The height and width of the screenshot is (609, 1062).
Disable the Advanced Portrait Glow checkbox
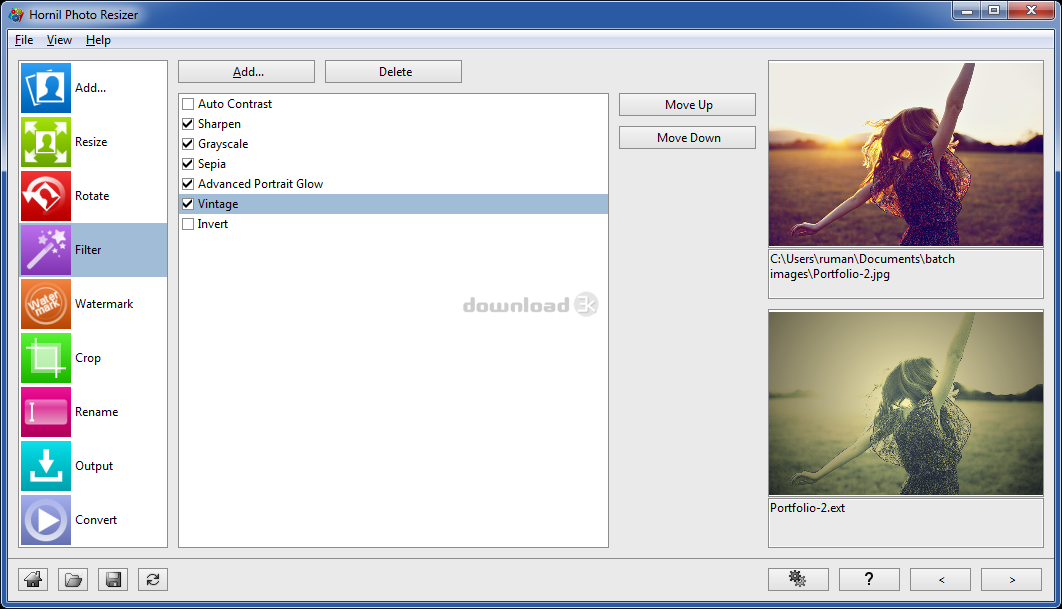[188, 184]
